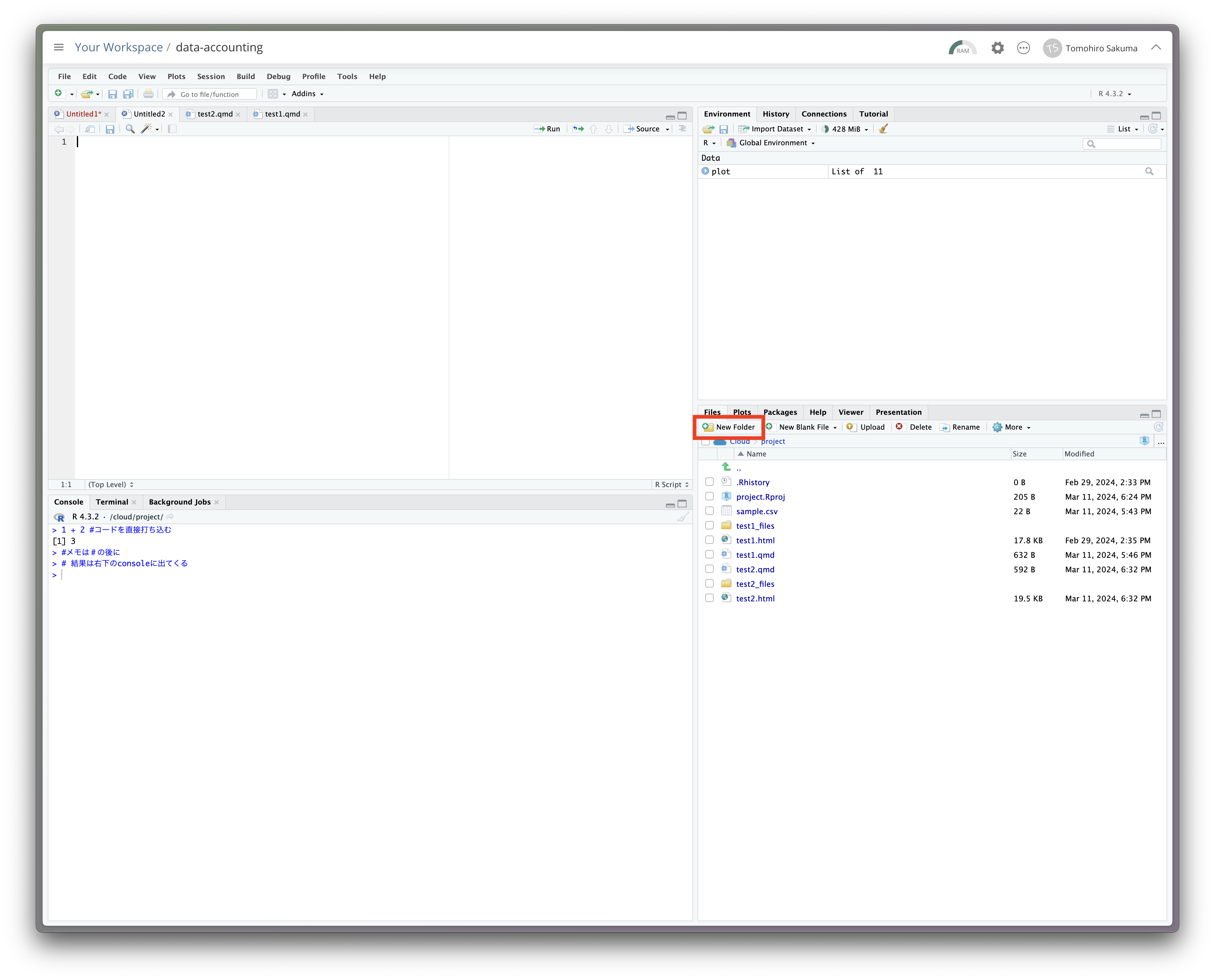Screen dimensions: 1215x980
Task: Open the More dropdown in Files pane
Action: (x=1012, y=427)
